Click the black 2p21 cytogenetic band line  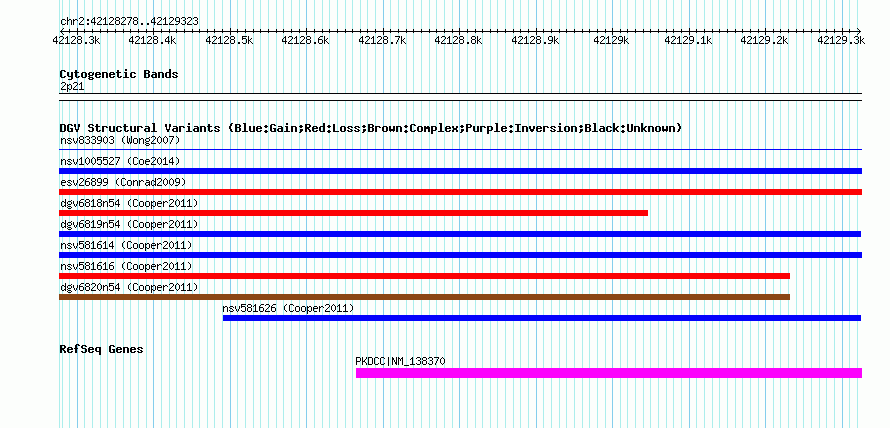(460, 97)
